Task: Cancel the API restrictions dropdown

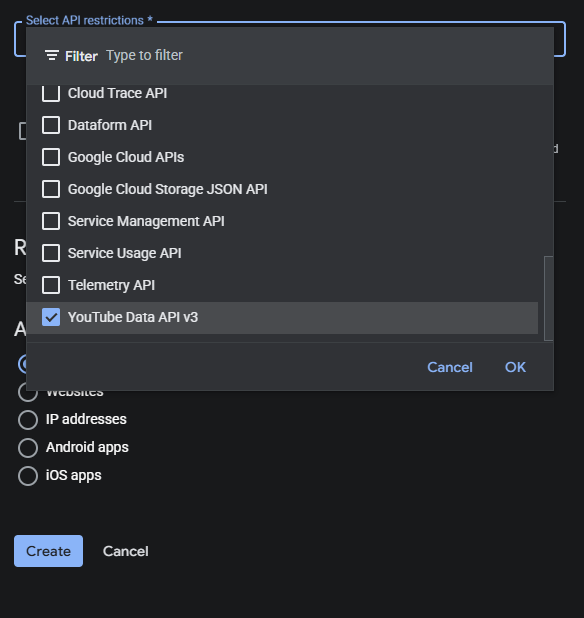Action: coord(450,367)
